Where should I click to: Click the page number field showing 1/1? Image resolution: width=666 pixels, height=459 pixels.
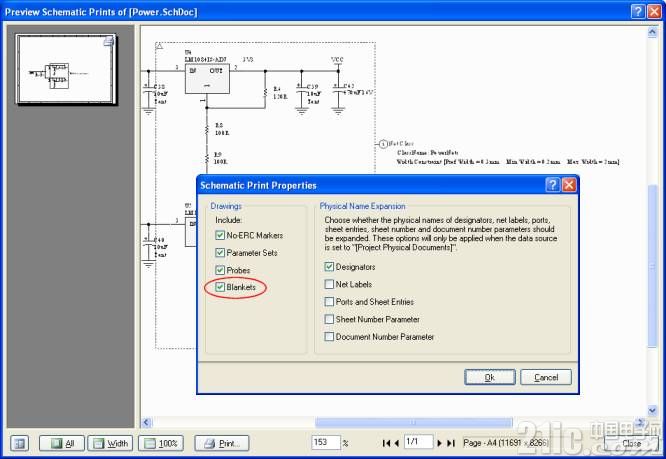coord(418,442)
